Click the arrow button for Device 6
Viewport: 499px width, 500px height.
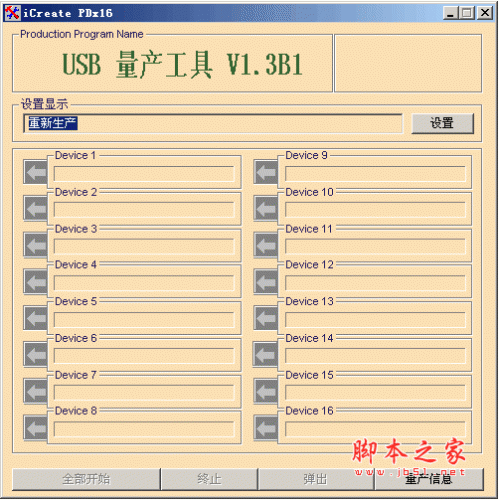point(35,354)
